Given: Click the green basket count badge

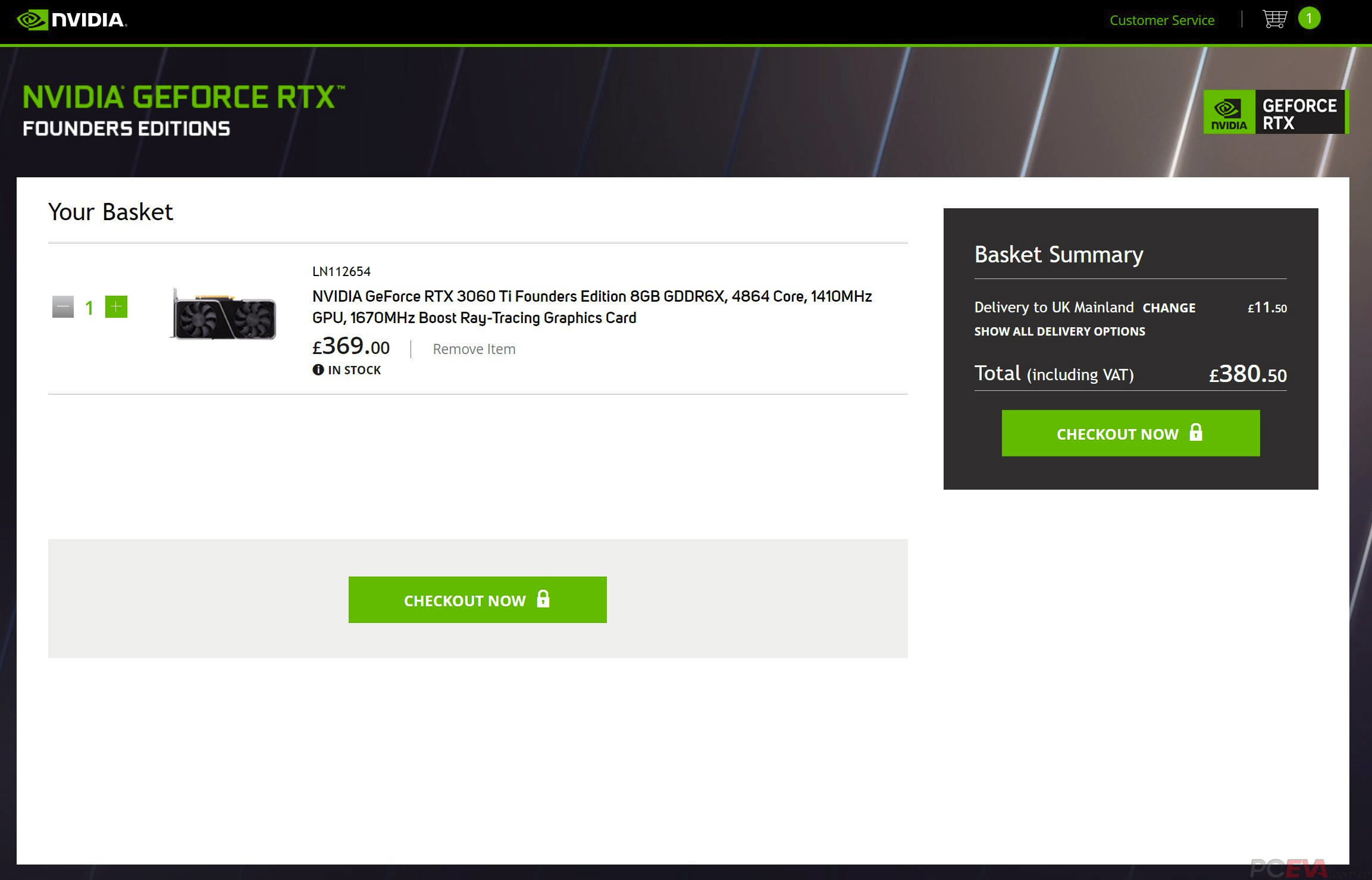Looking at the screenshot, I should tap(1309, 18).
